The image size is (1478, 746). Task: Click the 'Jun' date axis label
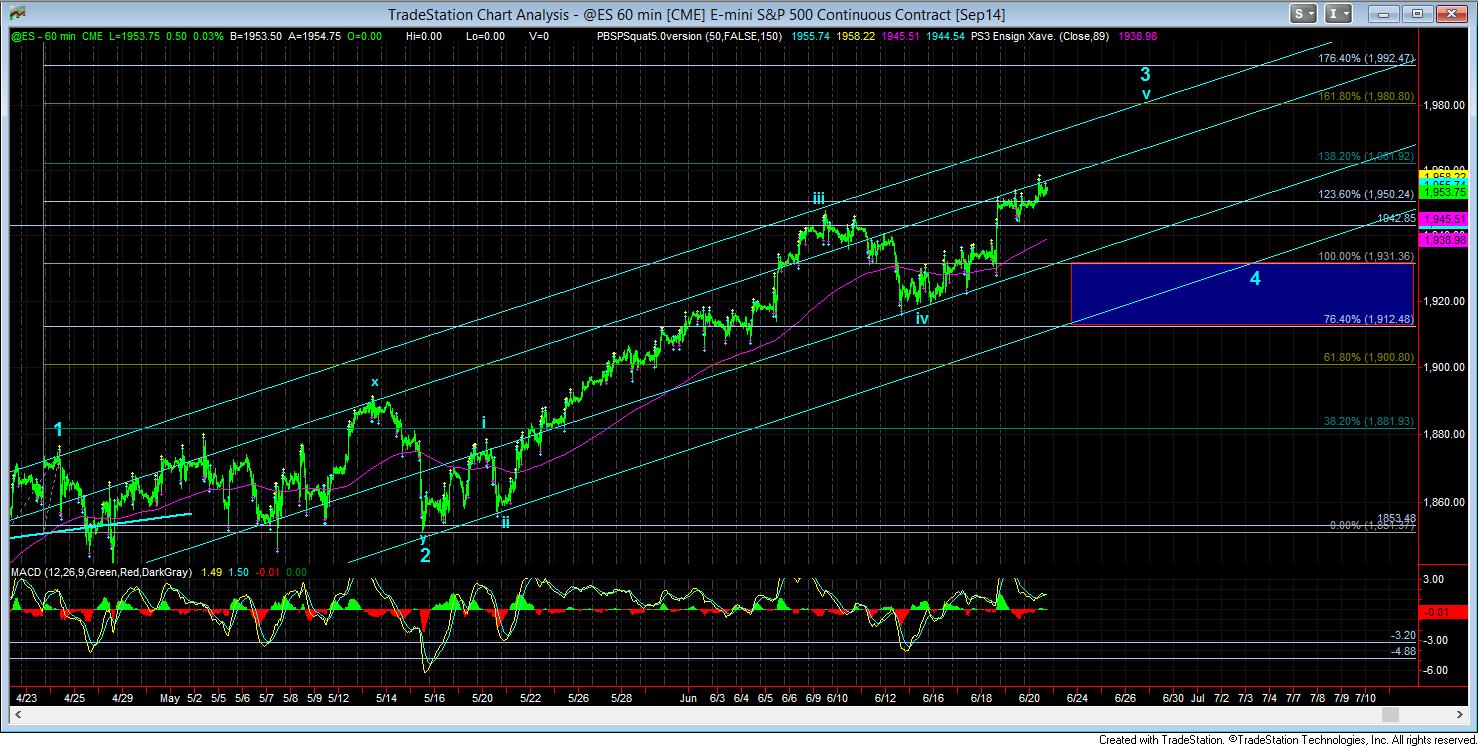click(x=688, y=697)
